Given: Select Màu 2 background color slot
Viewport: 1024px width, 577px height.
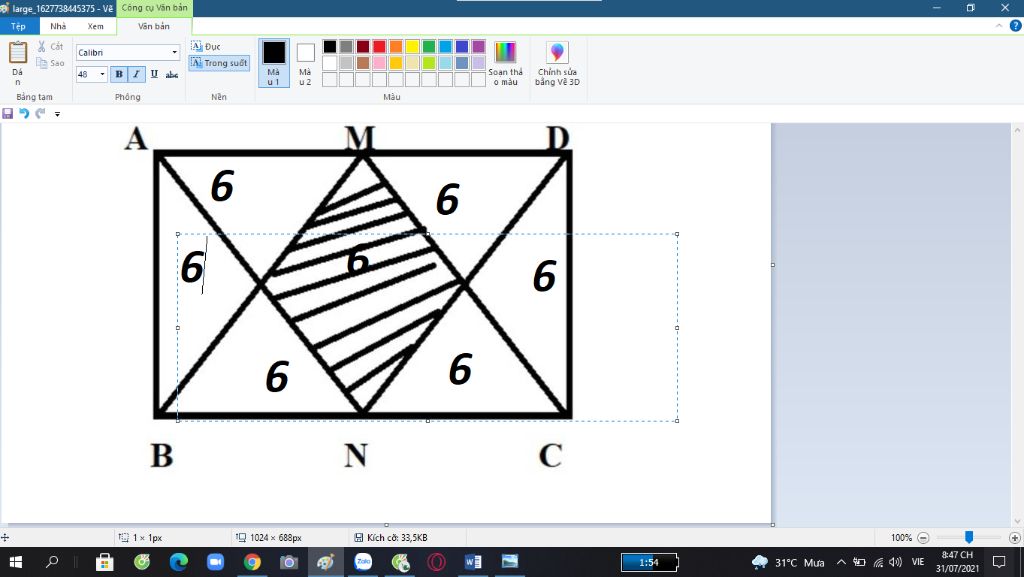Looking at the screenshot, I should 305,63.
